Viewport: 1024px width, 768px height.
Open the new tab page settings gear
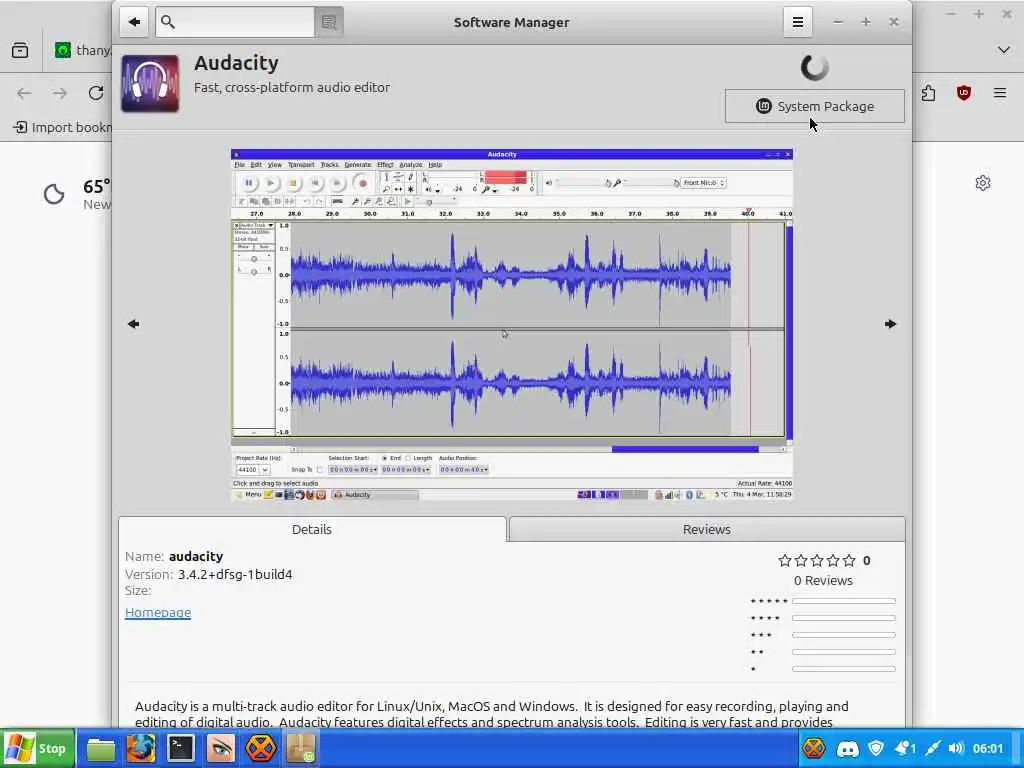983,183
